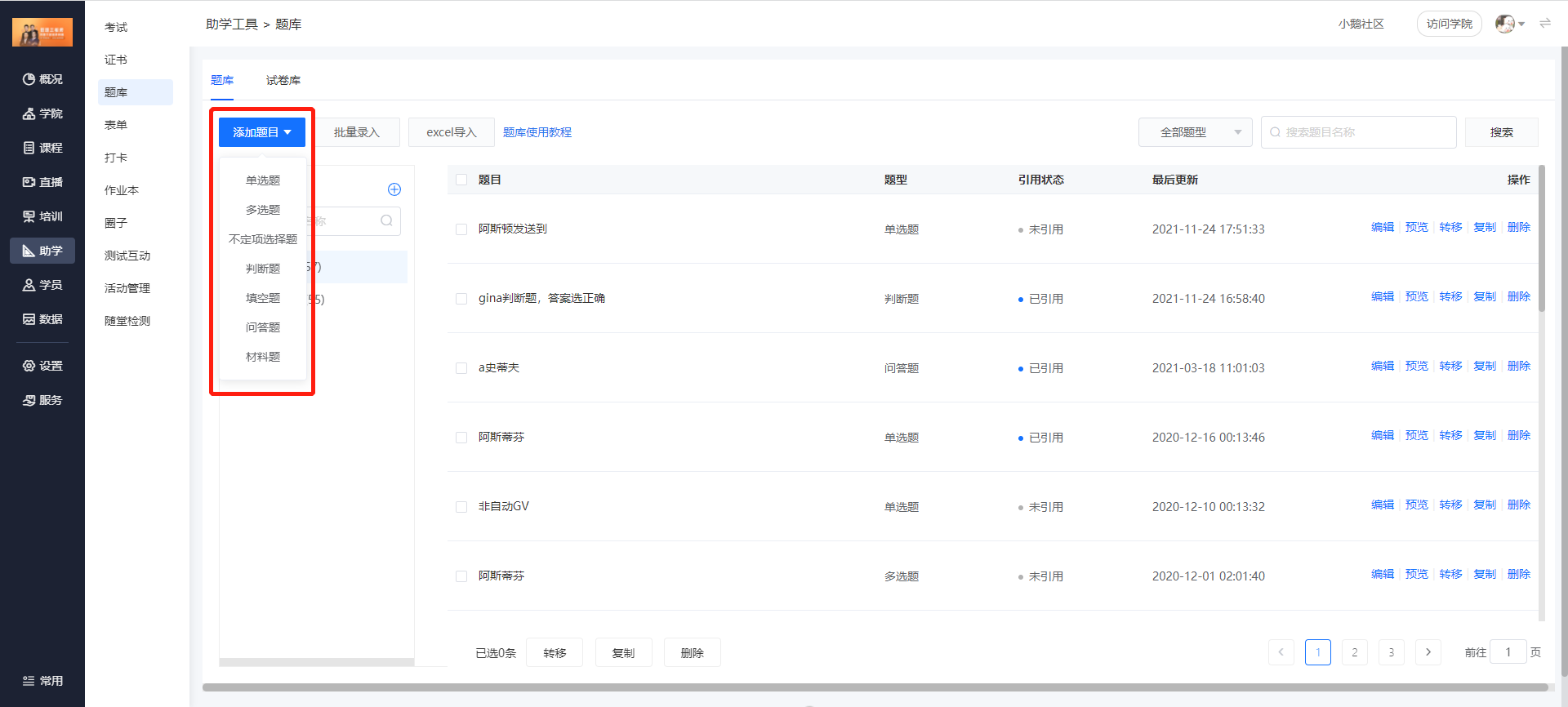Screen dimensions: 1568x707
Task: Open the 题库使用教程 tutorial link
Action: 537,132
